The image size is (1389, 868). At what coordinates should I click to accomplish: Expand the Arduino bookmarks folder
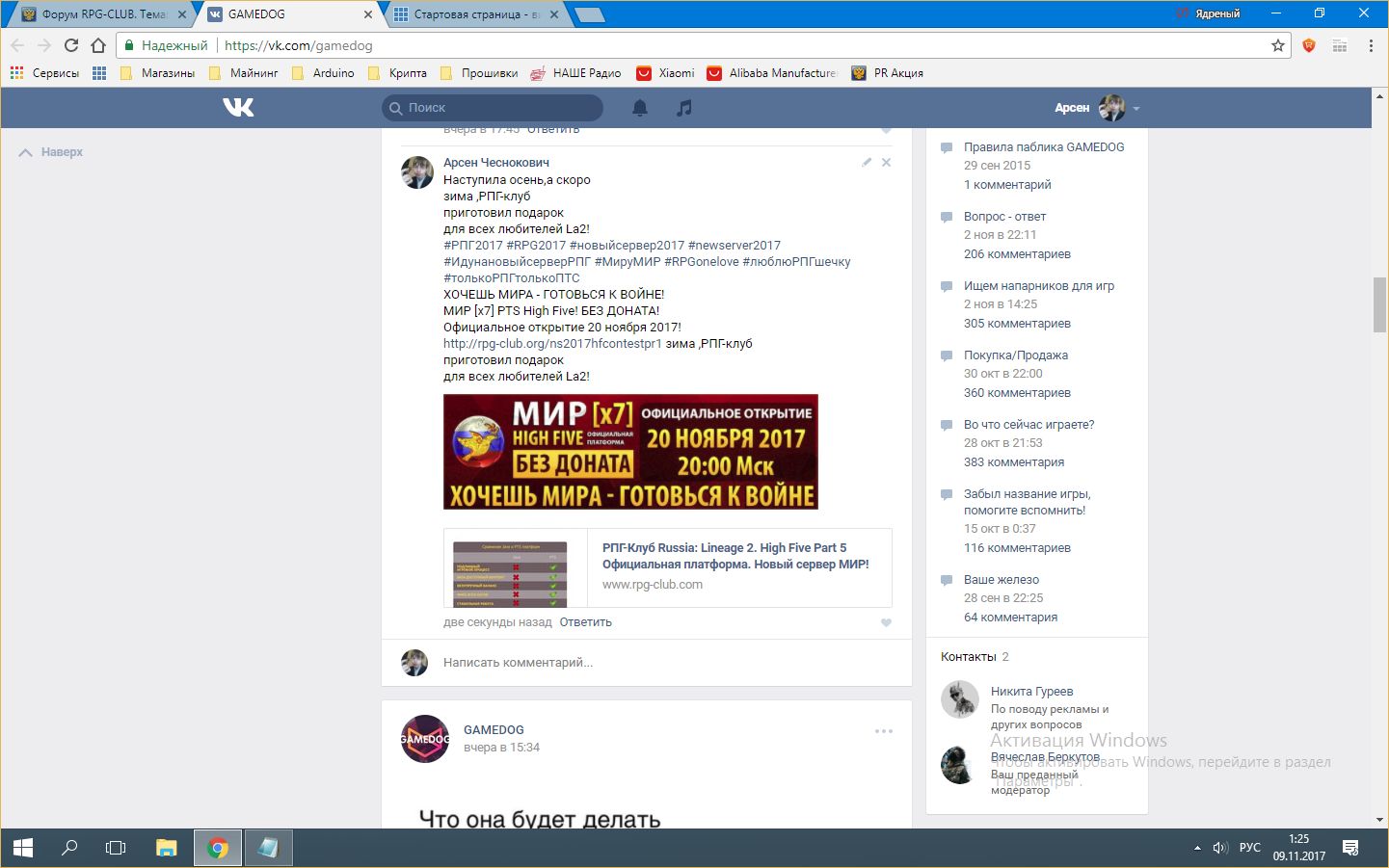[x=323, y=73]
